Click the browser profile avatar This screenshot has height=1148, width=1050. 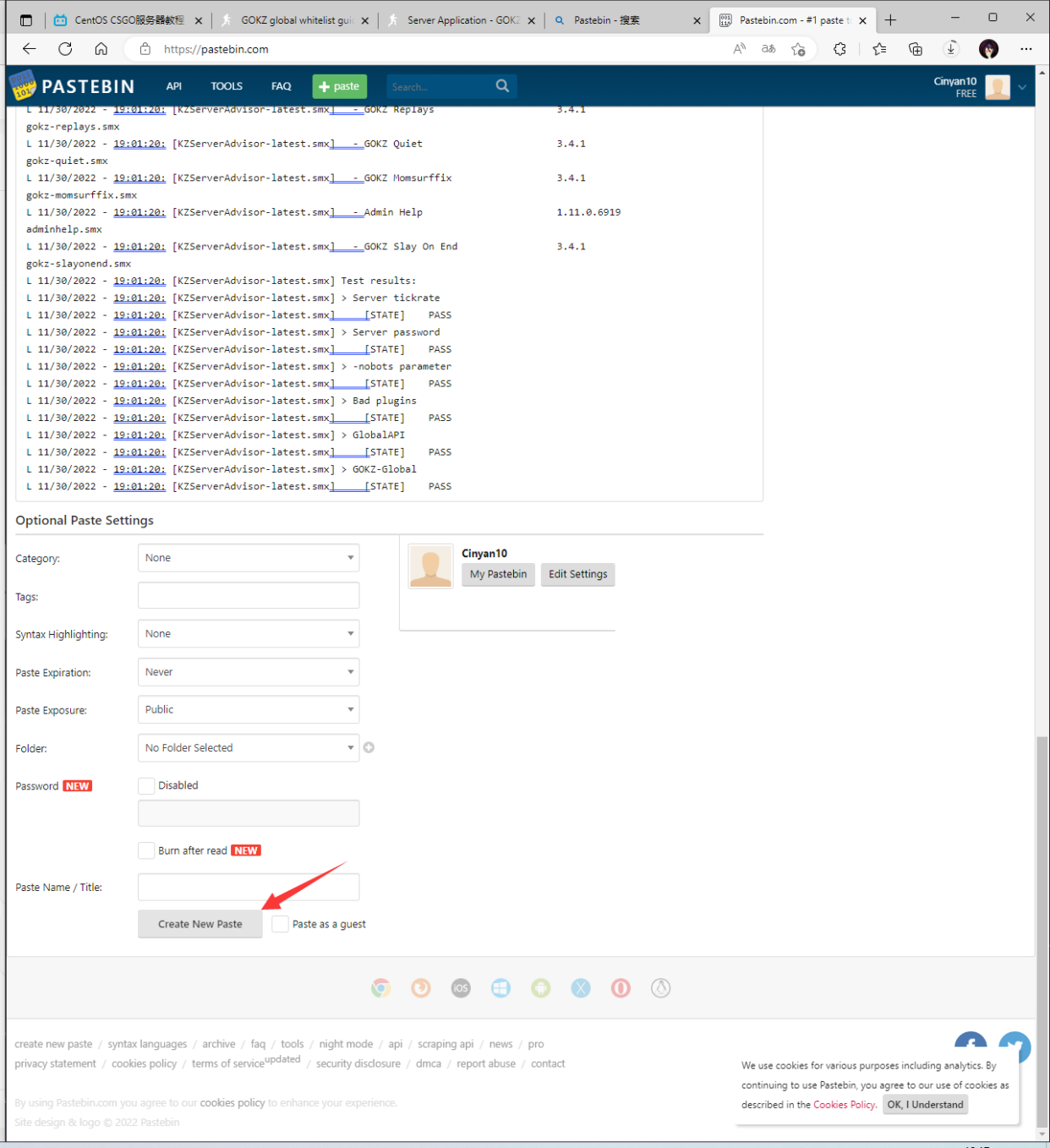coord(989,49)
